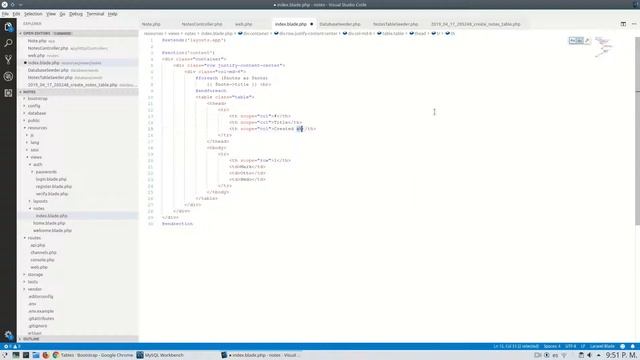This screenshot has height=360, width=640.
Task: Open the Terminal menu
Action: pyautogui.click(x=95, y=14)
